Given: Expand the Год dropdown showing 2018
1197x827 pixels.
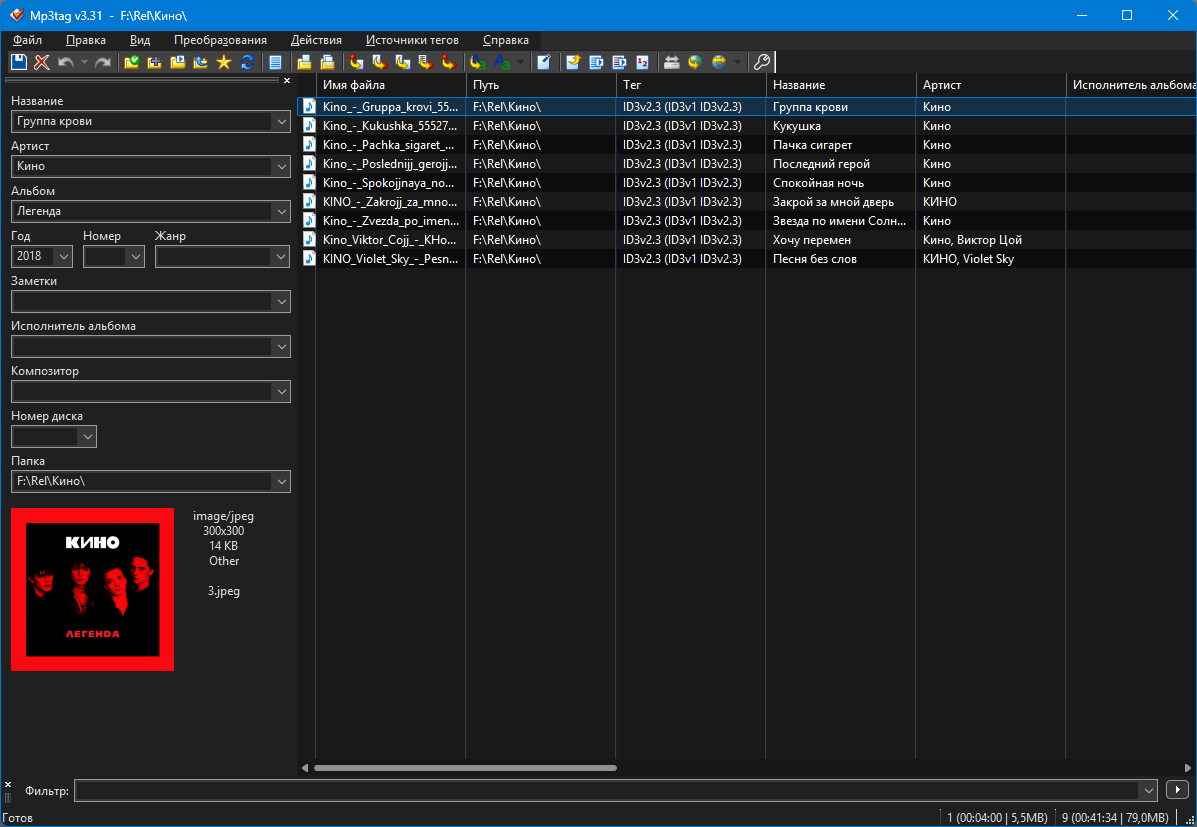Looking at the screenshot, I should click(x=63, y=257).
